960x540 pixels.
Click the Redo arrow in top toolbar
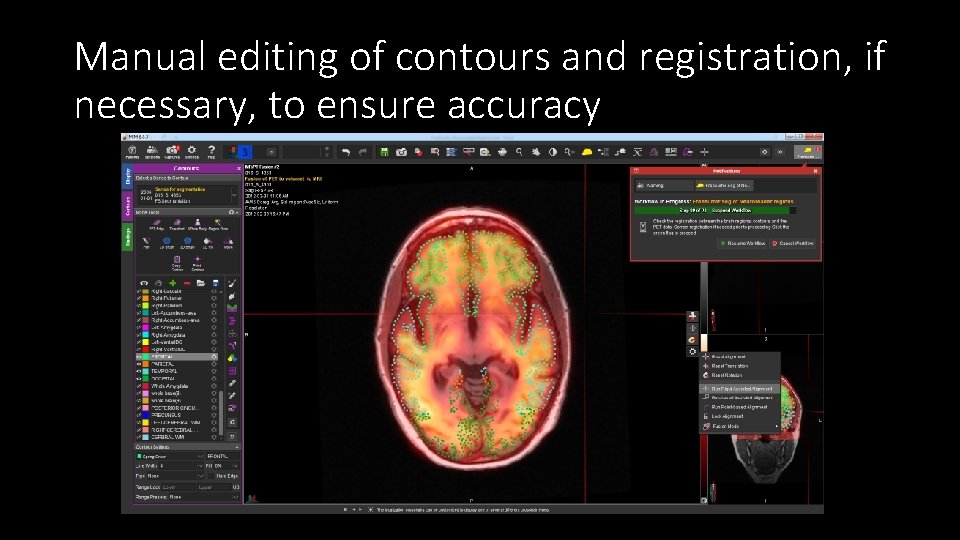(362, 152)
